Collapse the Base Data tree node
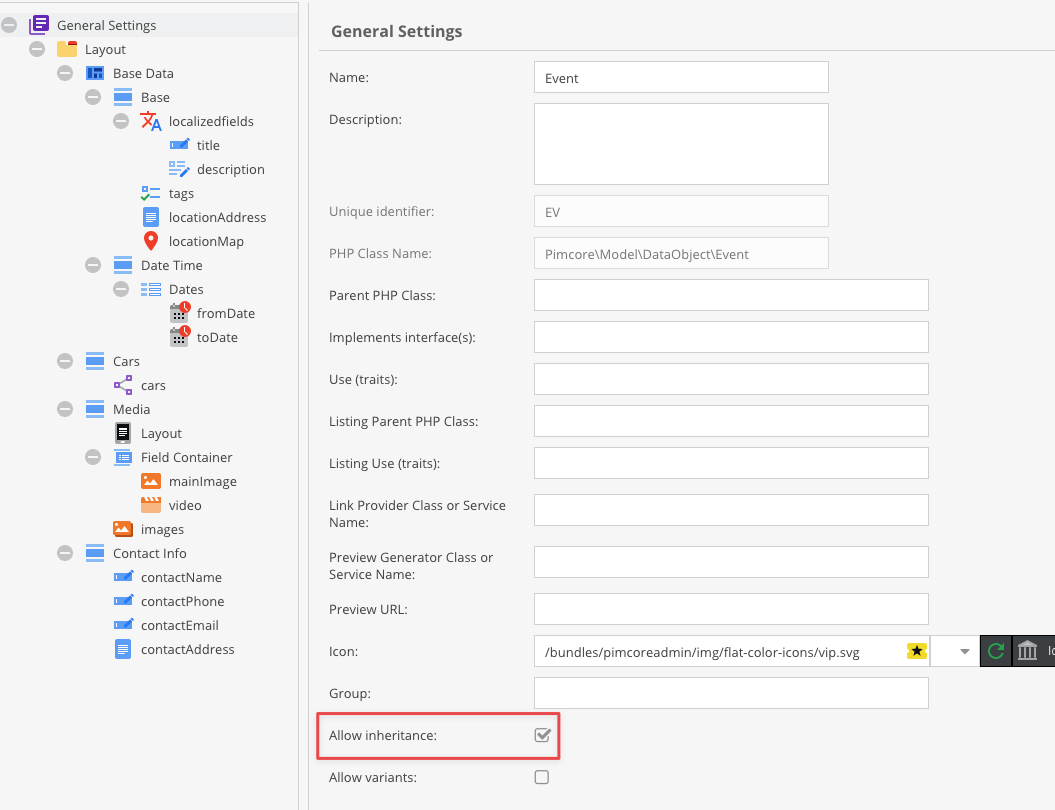The width and height of the screenshot is (1055, 810). click(x=65, y=73)
